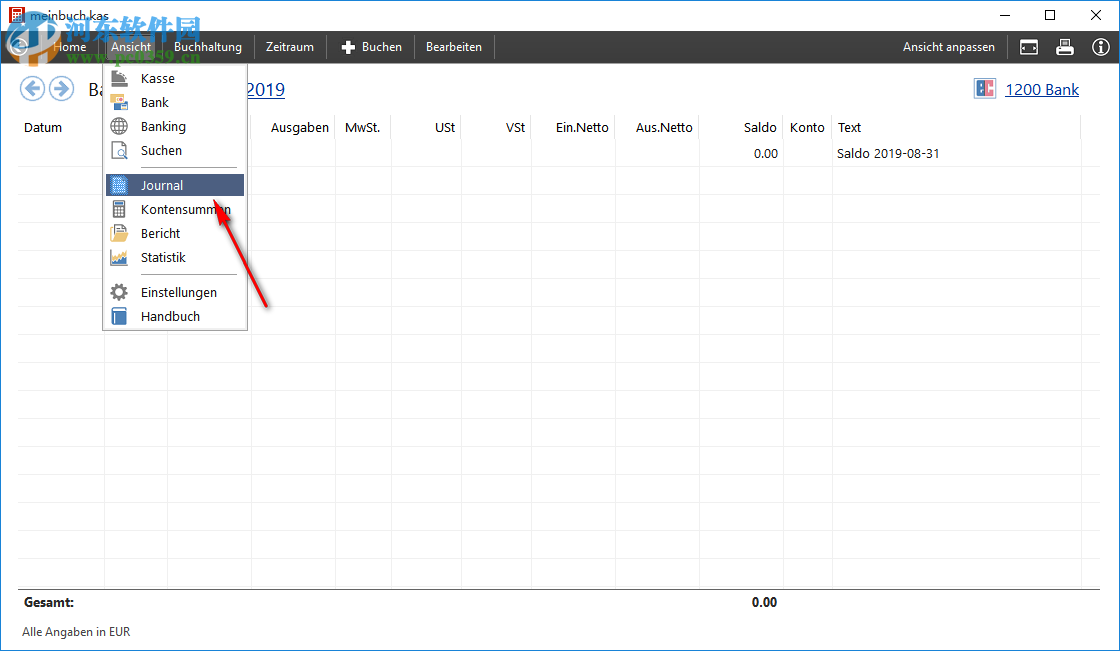
Task: Click the USt column header
Action: pos(445,128)
